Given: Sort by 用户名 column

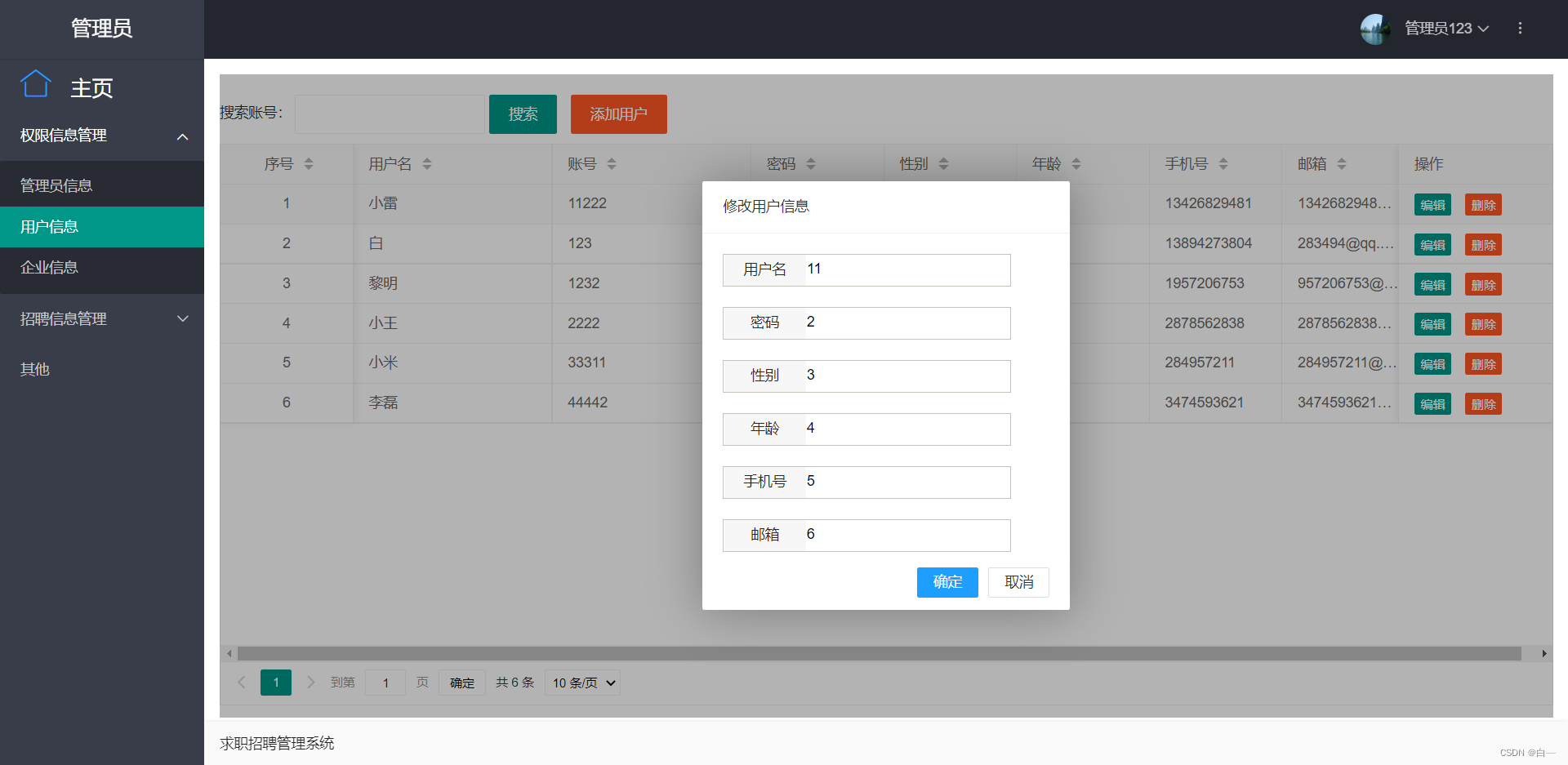Looking at the screenshot, I should [x=426, y=164].
